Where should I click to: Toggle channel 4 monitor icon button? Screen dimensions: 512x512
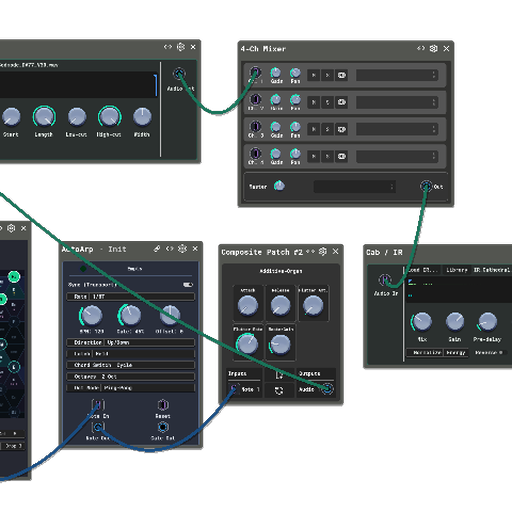pos(342,156)
